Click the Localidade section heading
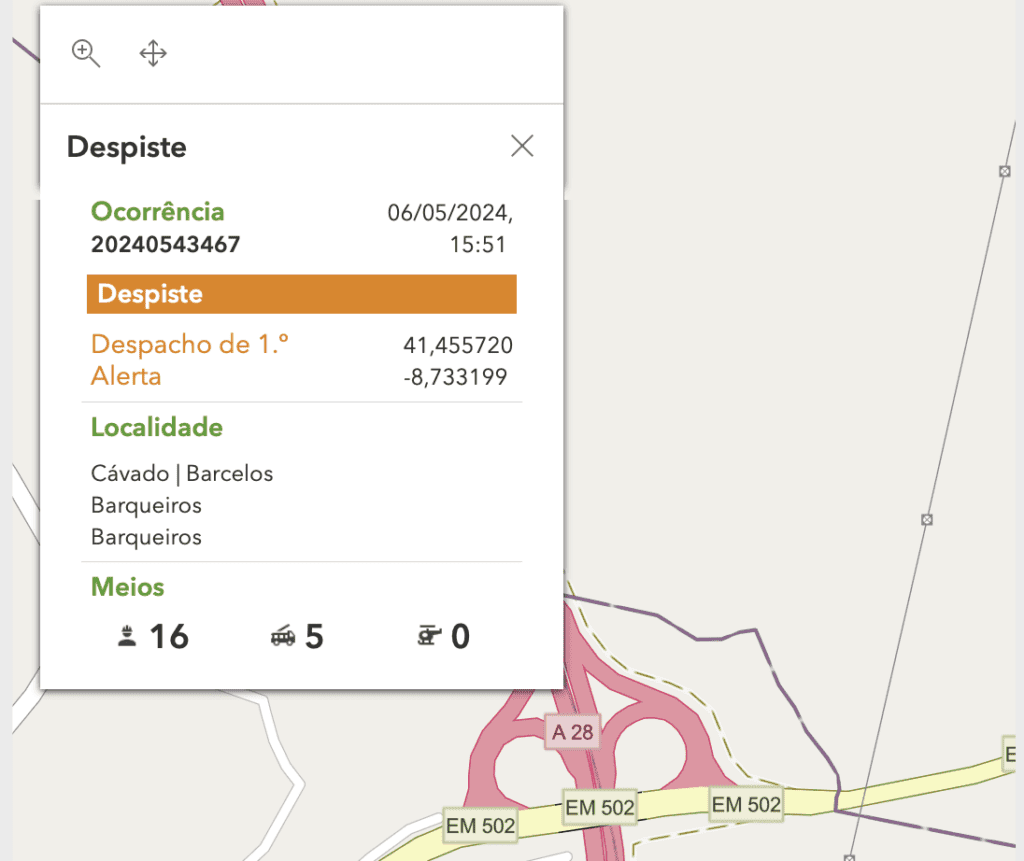Image resolution: width=1024 pixels, height=861 pixels. coord(157,428)
